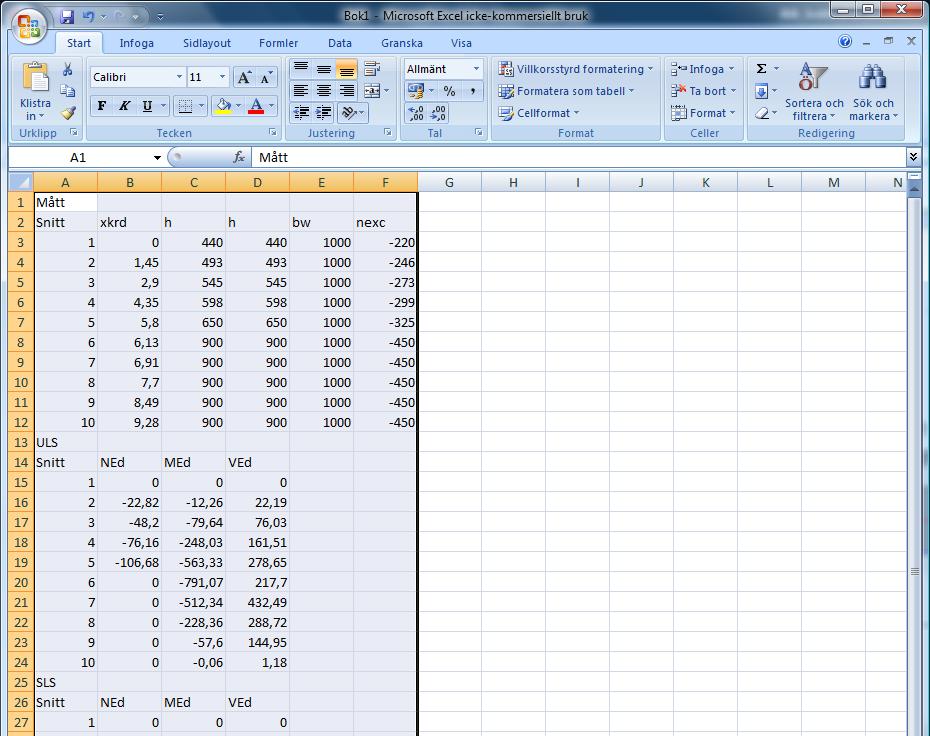Click the Clear eraser icon
This screenshot has width=930, height=736.
(x=762, y=113)
